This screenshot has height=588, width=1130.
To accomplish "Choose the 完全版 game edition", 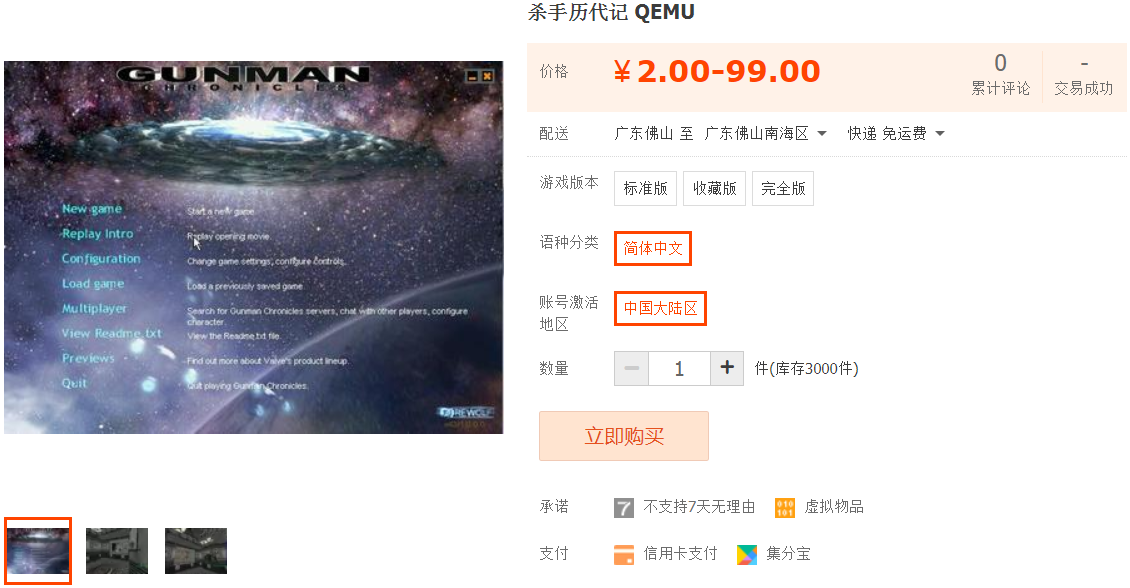I will pyautogui.click(x=783, y=188).
